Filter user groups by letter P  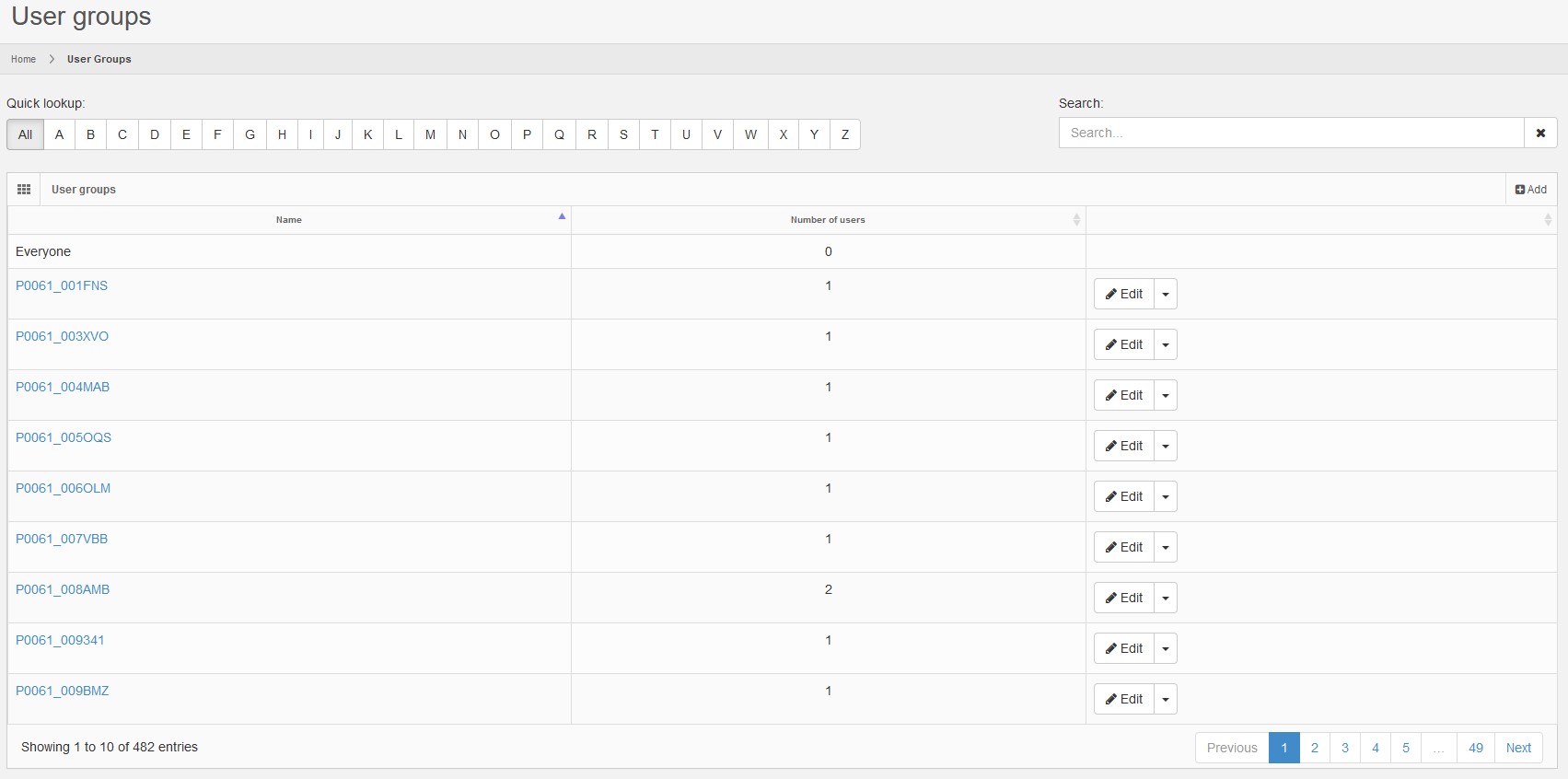pos(527,134)
